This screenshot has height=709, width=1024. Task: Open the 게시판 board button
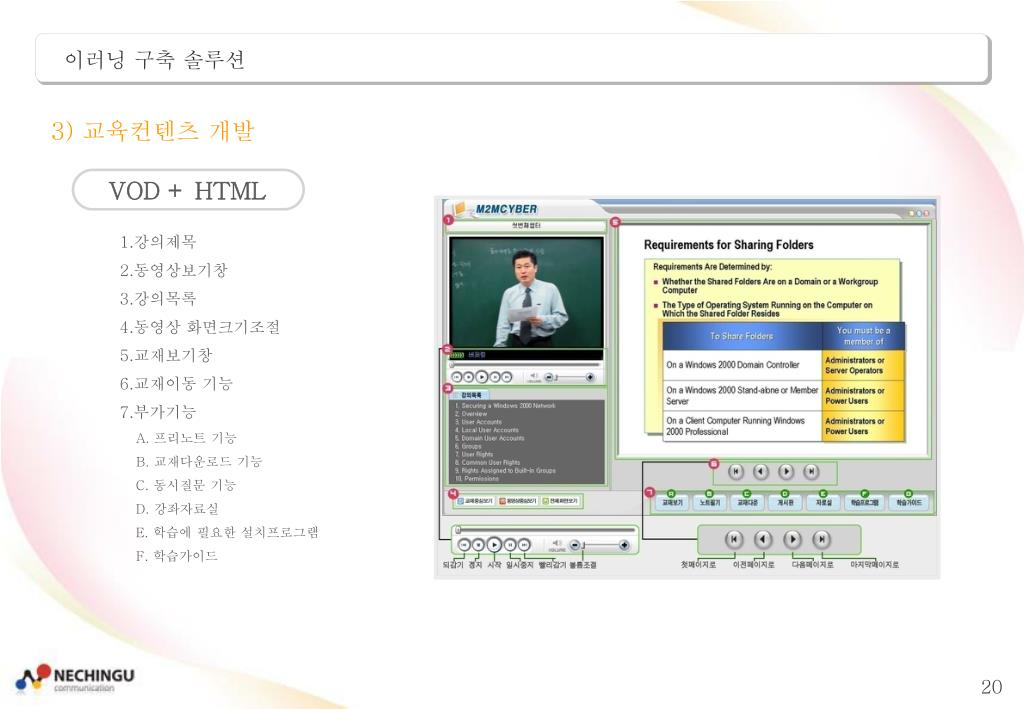pyautogui.click(x=785, y=503)
